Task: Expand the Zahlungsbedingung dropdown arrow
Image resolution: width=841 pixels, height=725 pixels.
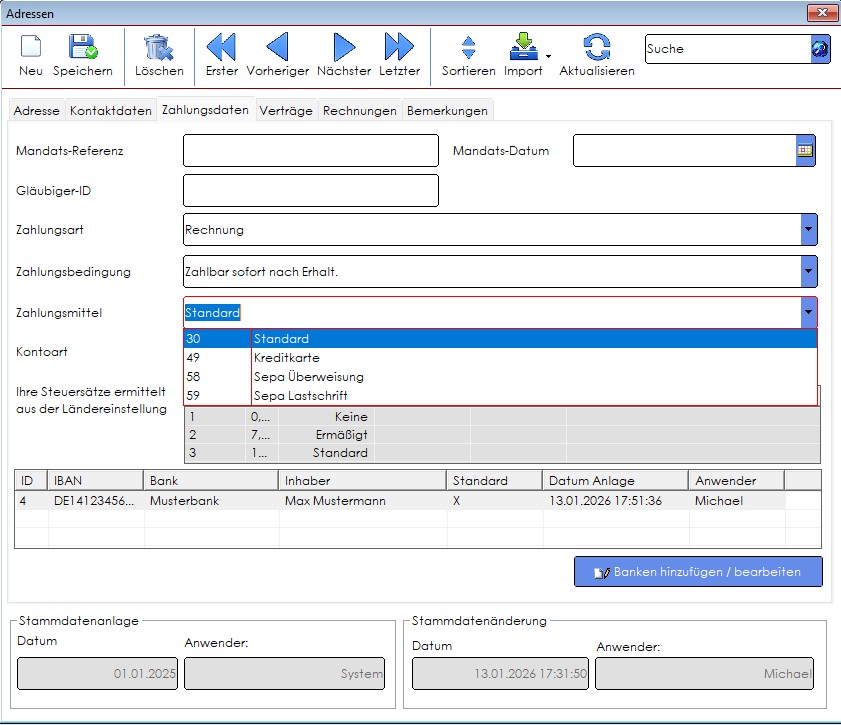Action: 809,271
